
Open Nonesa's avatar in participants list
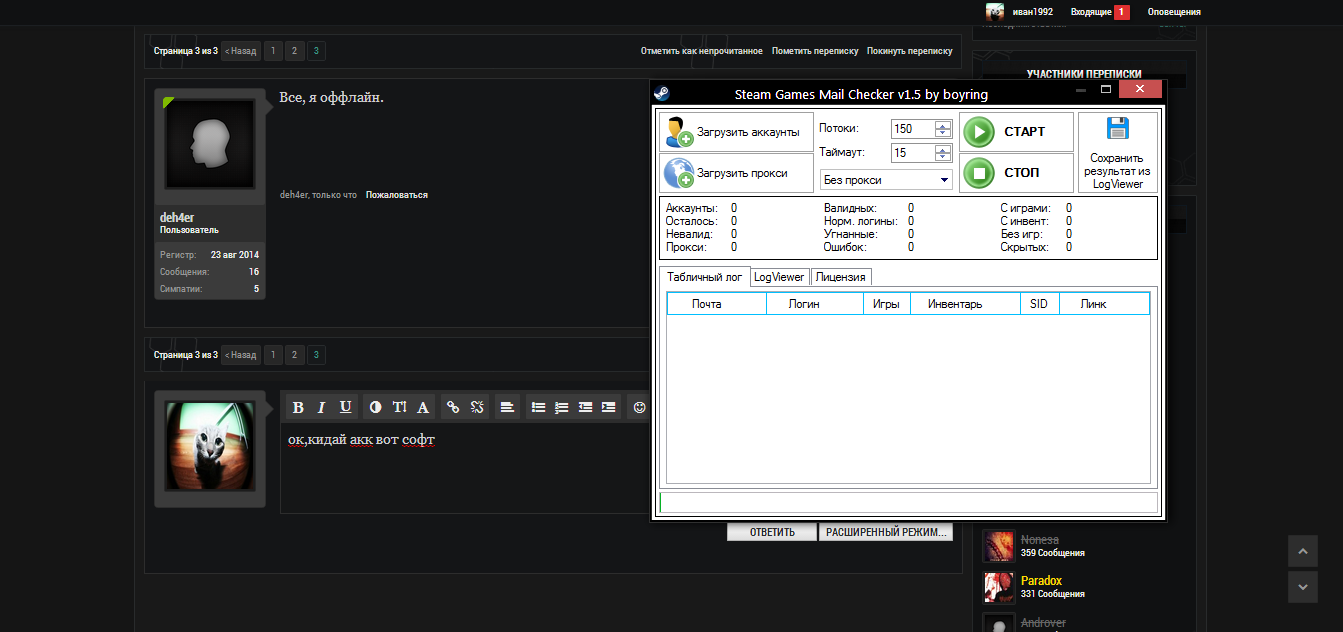coord(999,546)
